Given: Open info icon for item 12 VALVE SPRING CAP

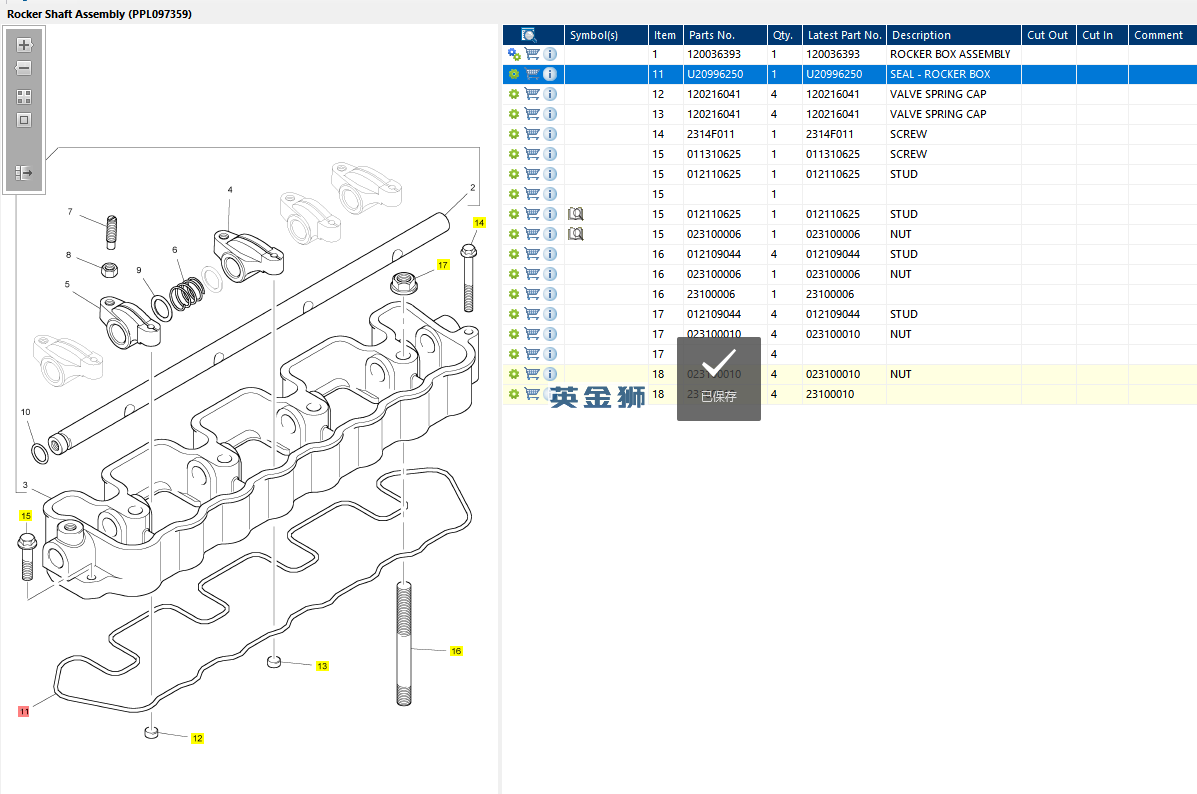Looking at the screenshot, I should (550, 94).
